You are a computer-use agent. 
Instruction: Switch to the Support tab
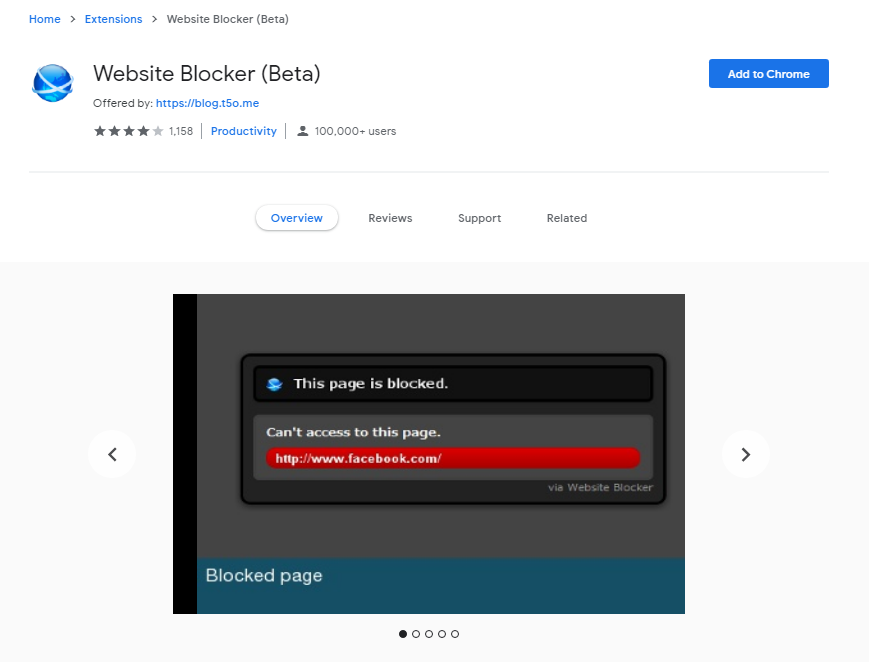[x=479, y=218]
